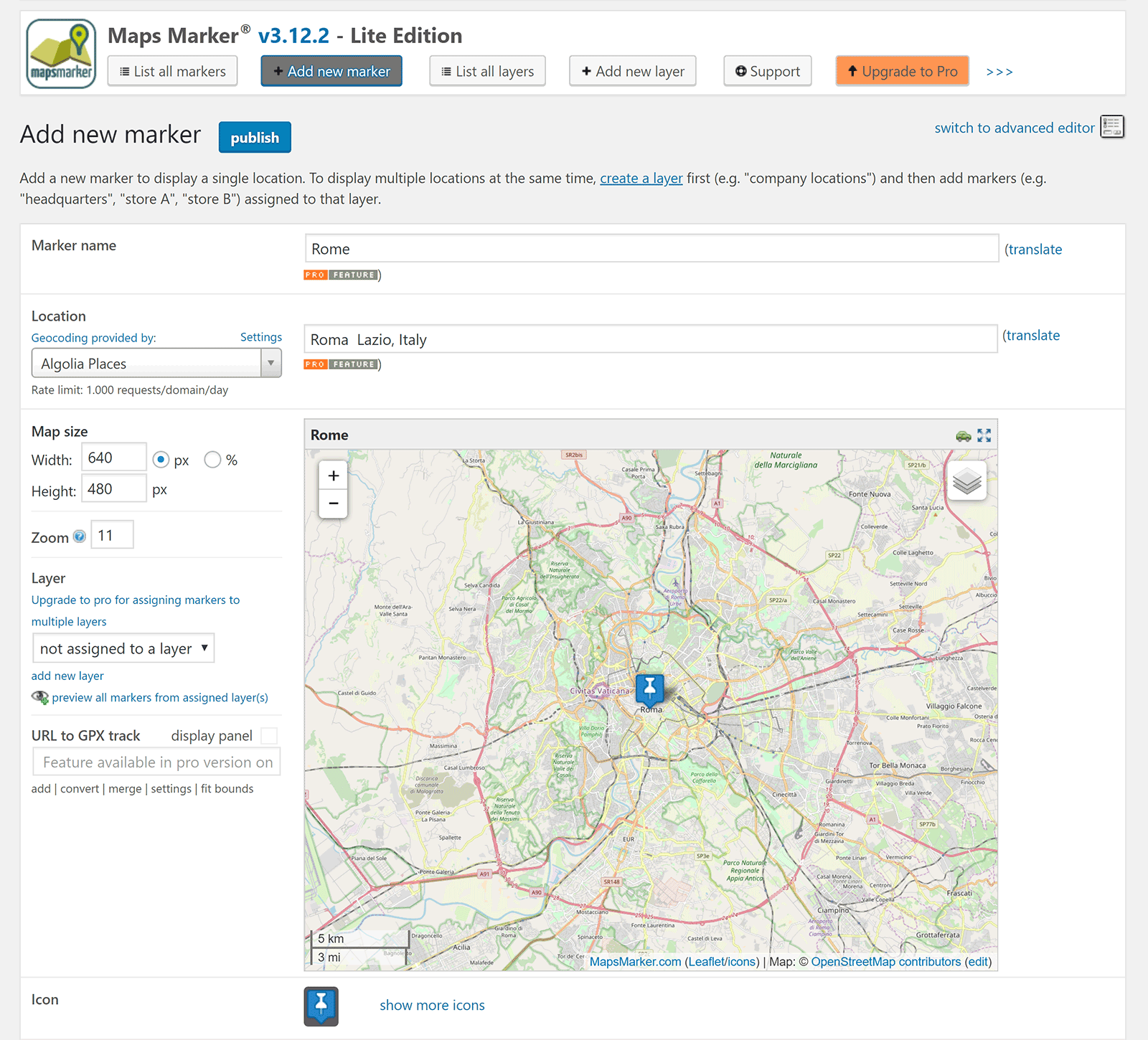Click the car directions icon in map panel
1148x1040 pixels.
pos(964,435)
